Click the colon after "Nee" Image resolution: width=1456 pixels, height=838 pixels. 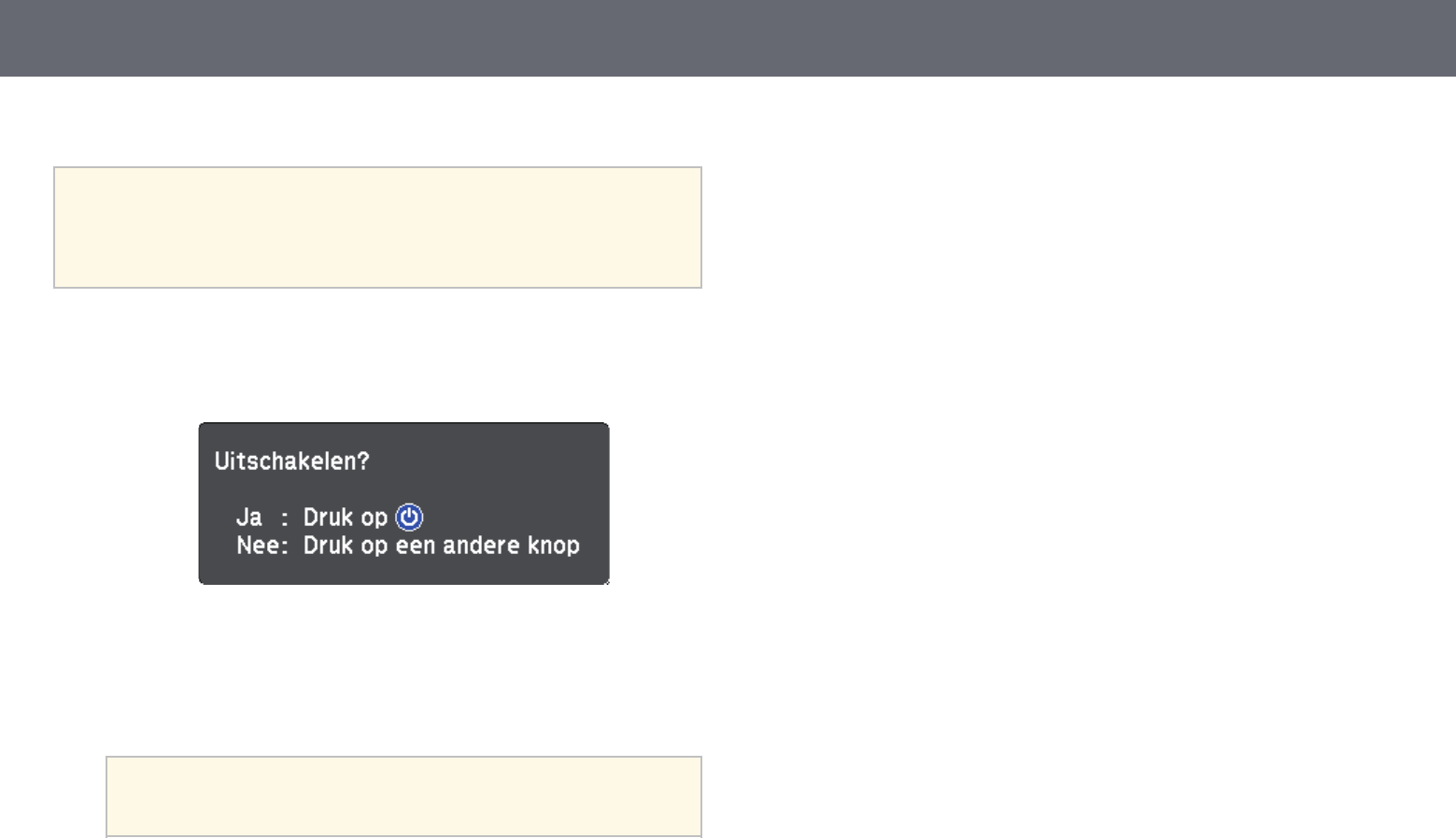point(284,547)
